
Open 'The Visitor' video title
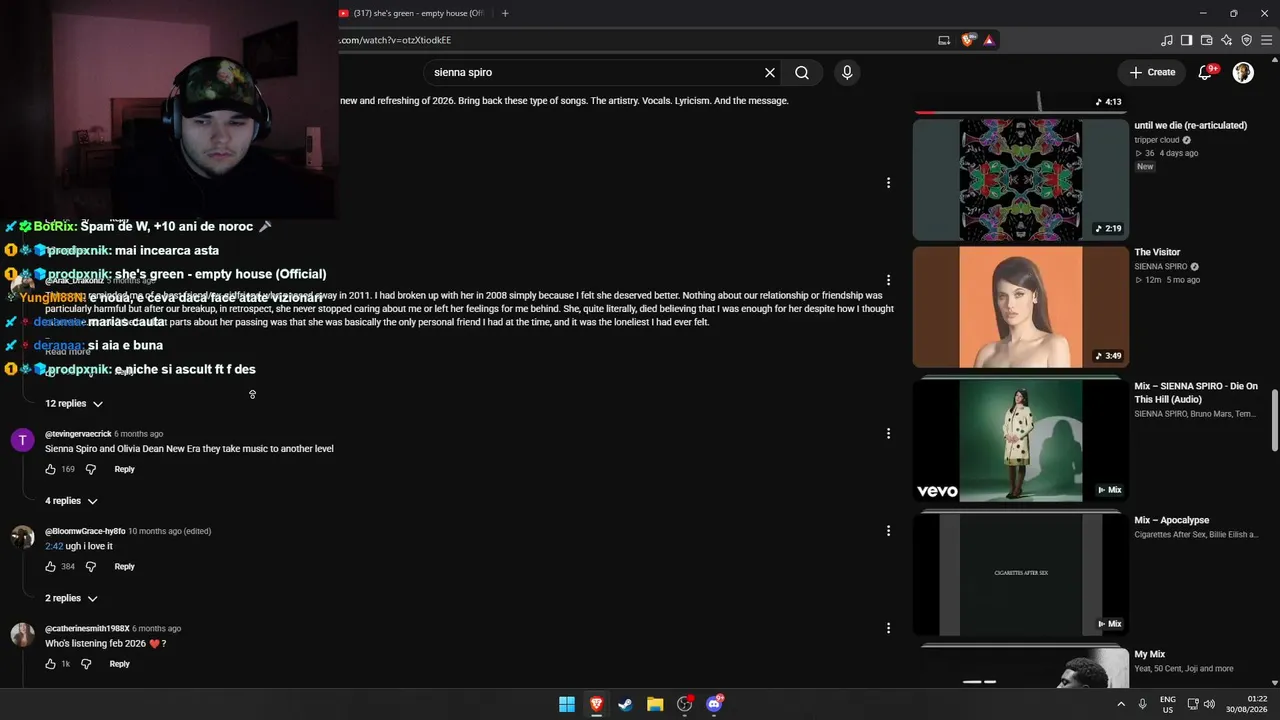click(1157, 252)
